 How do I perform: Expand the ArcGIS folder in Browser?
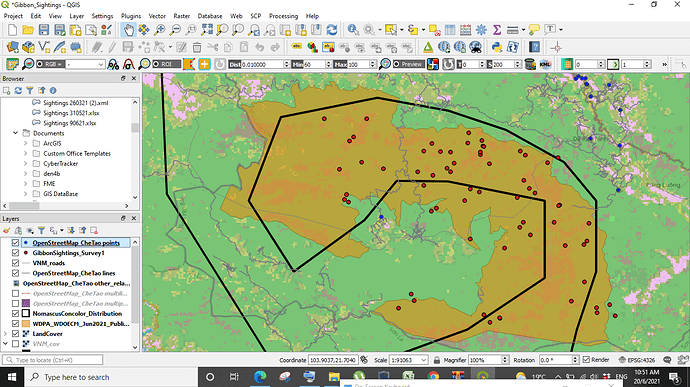point(25,143)
